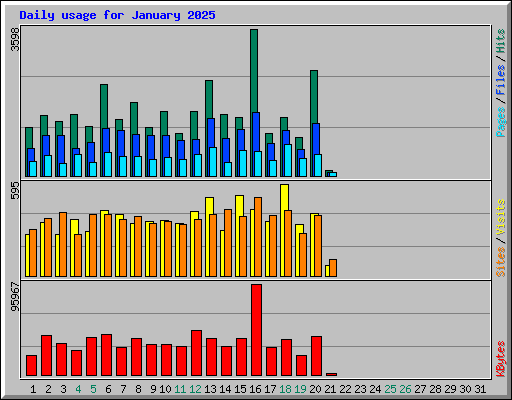The height and width of the screenshot is (400, 512).
Task: Select the 95967 KBytes axis value
Action: point(15,297)
